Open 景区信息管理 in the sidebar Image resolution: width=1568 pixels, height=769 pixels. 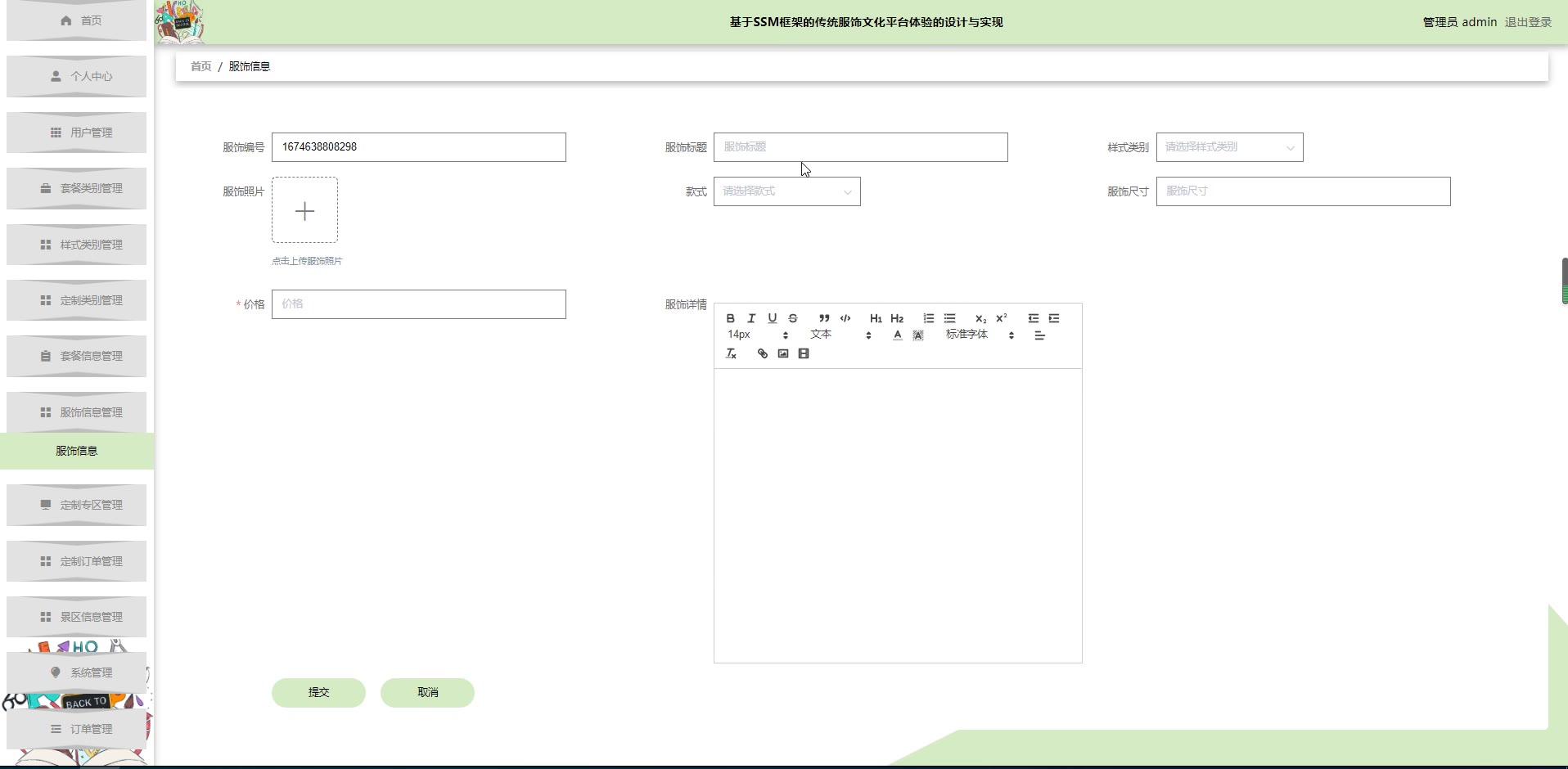(x=77, y=617)
